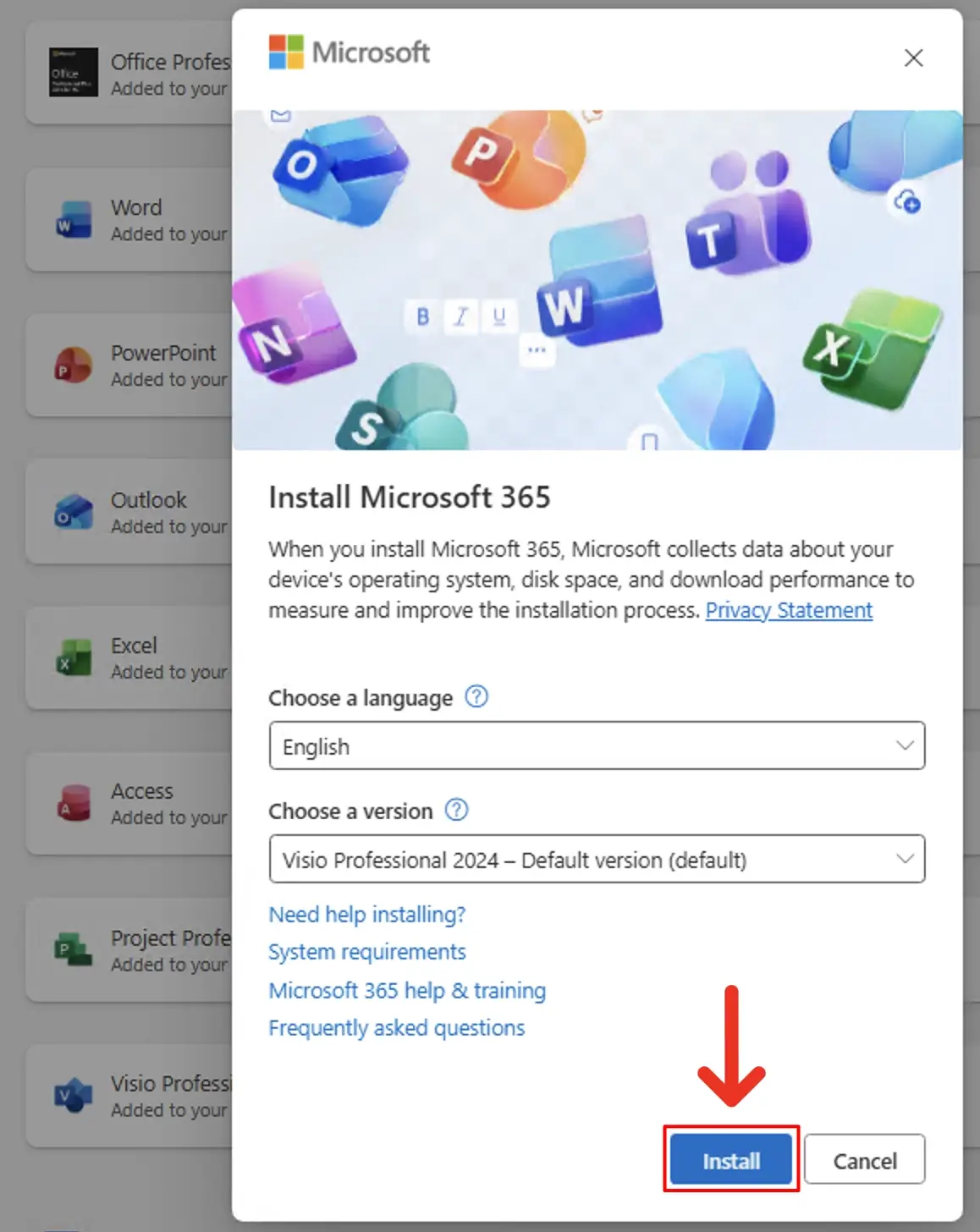Open the Need help installing link
Viewport: 980px width, 1232px height.
pyautogui.click(x=366, y=915)
